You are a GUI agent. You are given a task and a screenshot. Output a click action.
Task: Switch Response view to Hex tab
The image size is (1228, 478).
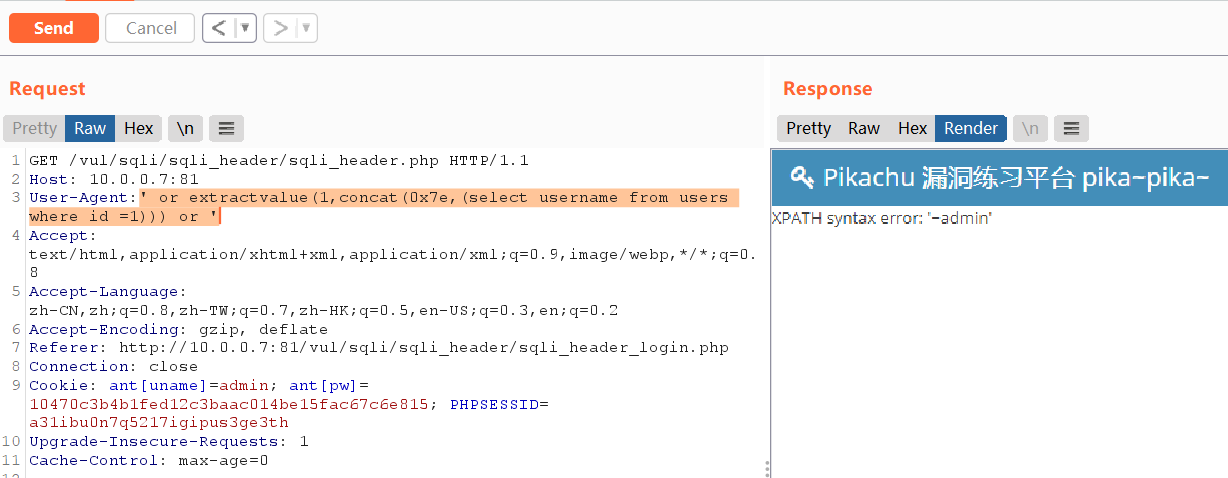(x=912, y=128)
